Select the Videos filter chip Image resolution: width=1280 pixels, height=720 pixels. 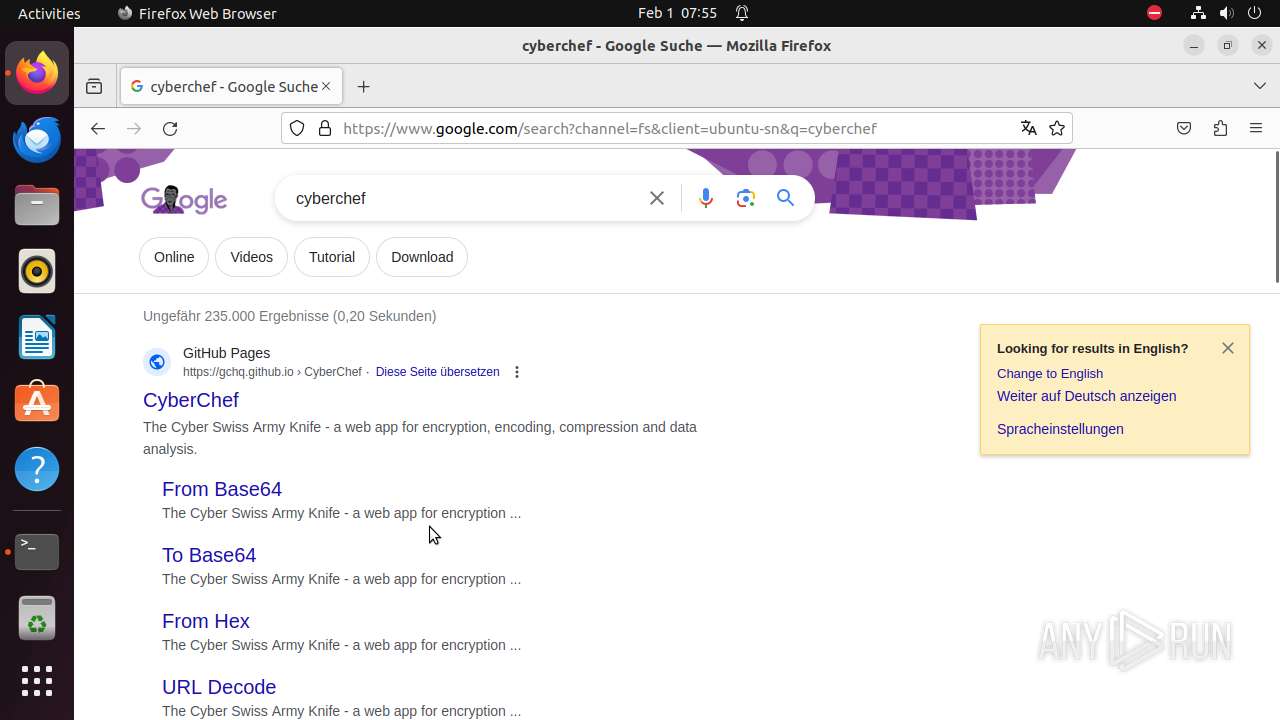(251, 257)
